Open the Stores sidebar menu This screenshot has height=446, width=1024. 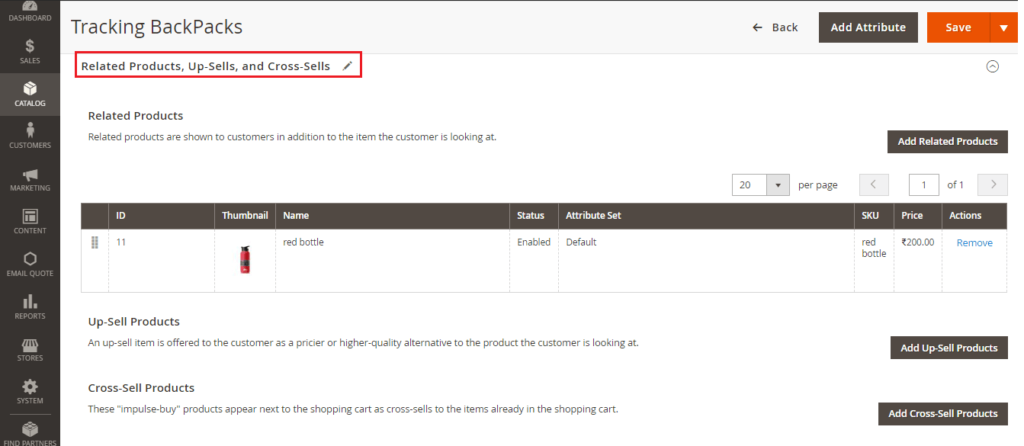click(30, 349)
